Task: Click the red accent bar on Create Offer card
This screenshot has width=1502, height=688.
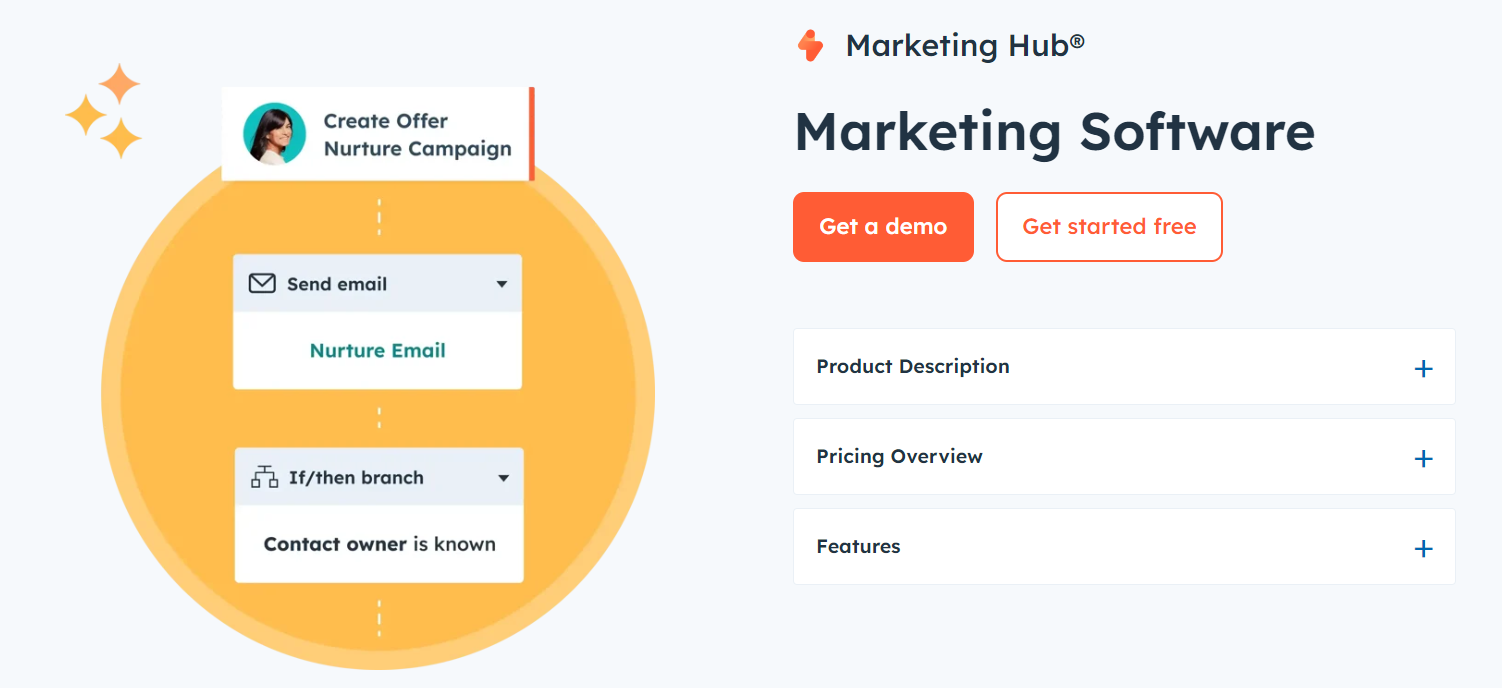Action: click(x=531, y=133)
